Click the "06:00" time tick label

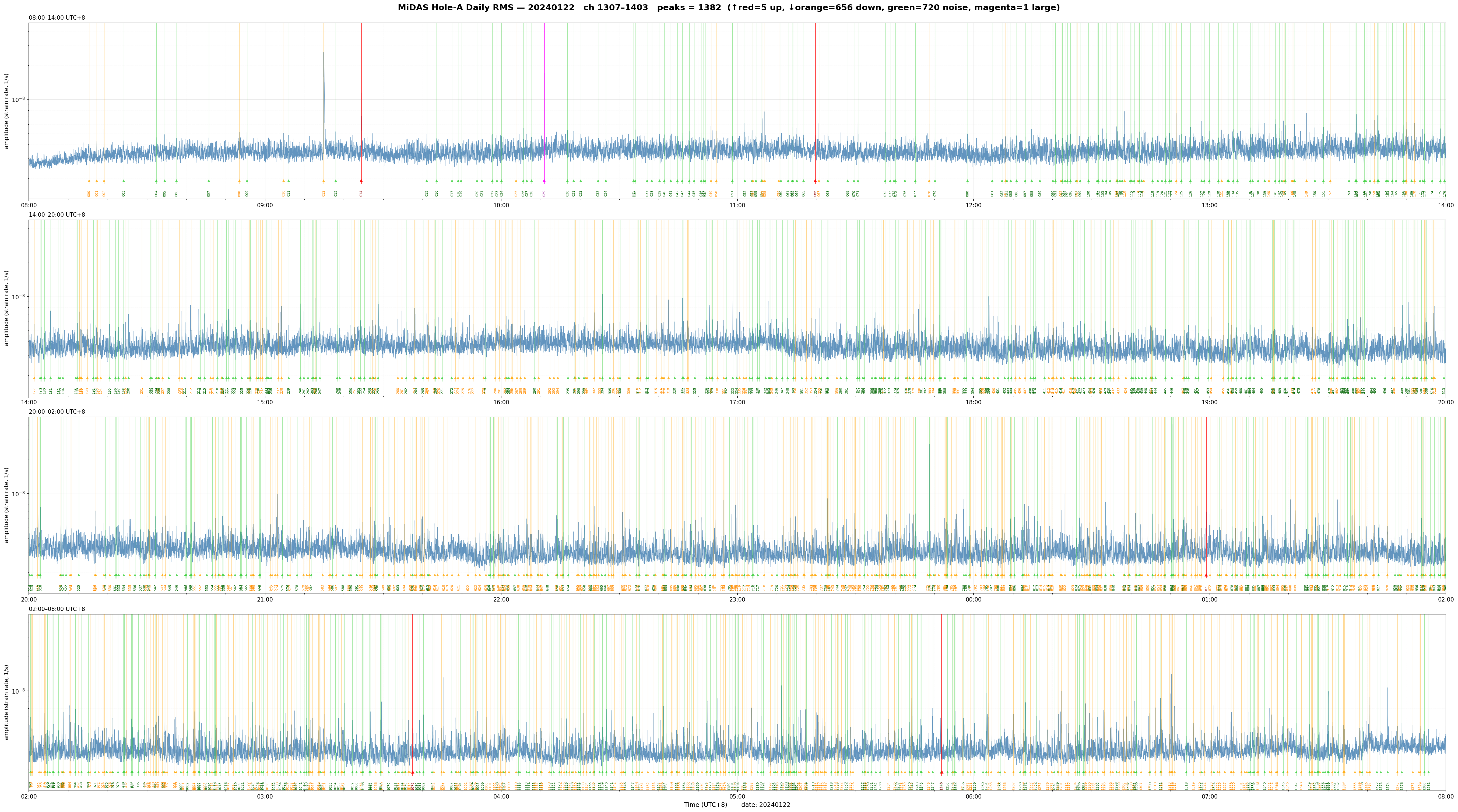974,796
